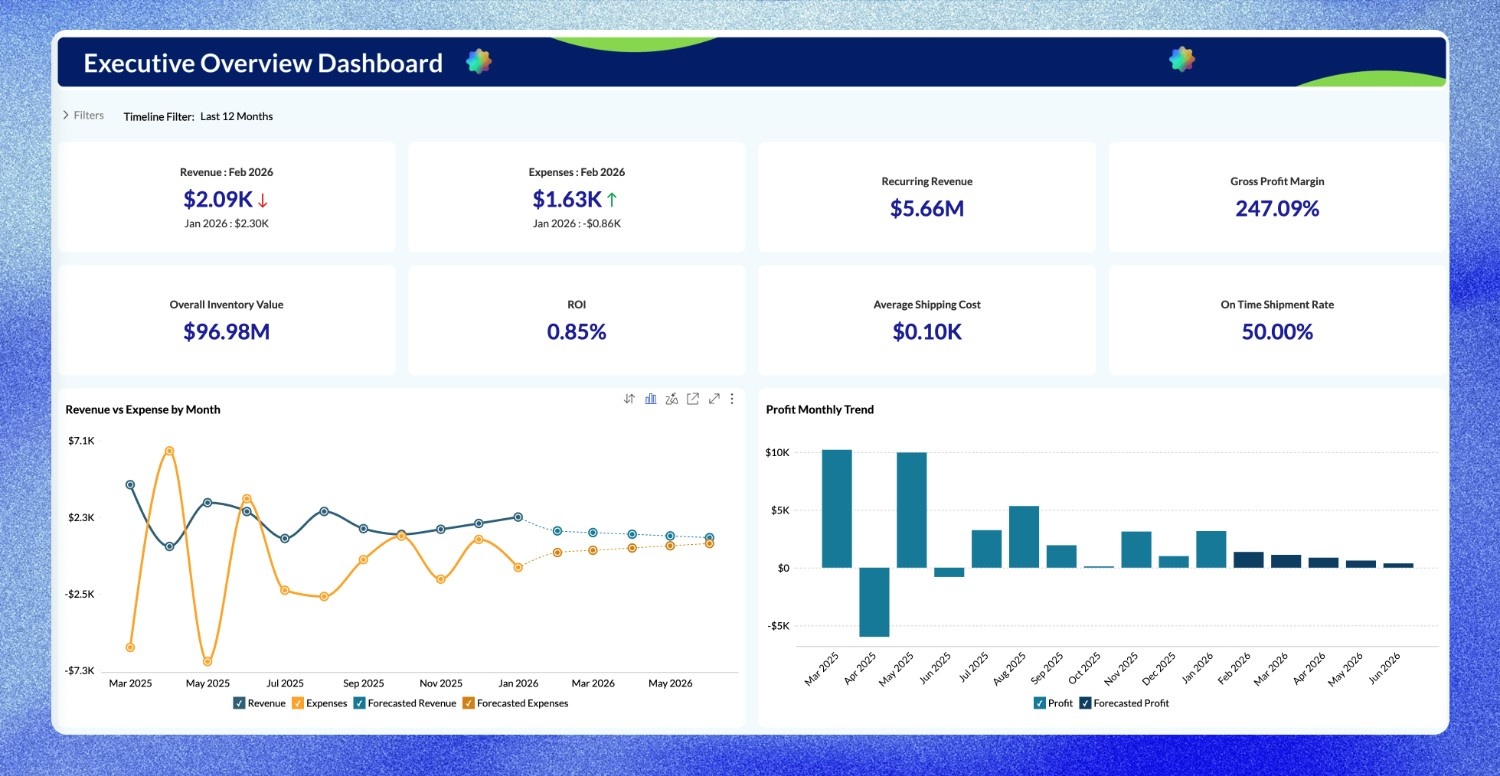
Task: Click the green increase arrow beside $1.63K
Action: coord(614,199)
